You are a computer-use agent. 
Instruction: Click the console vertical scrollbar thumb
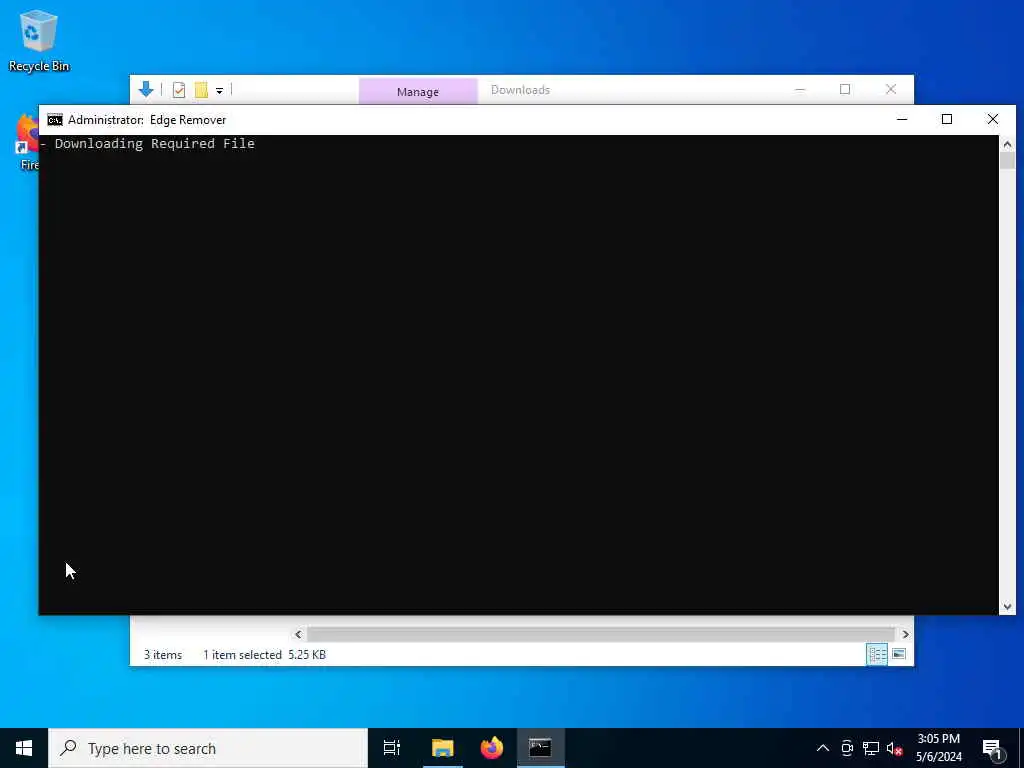coord(1007,161)
